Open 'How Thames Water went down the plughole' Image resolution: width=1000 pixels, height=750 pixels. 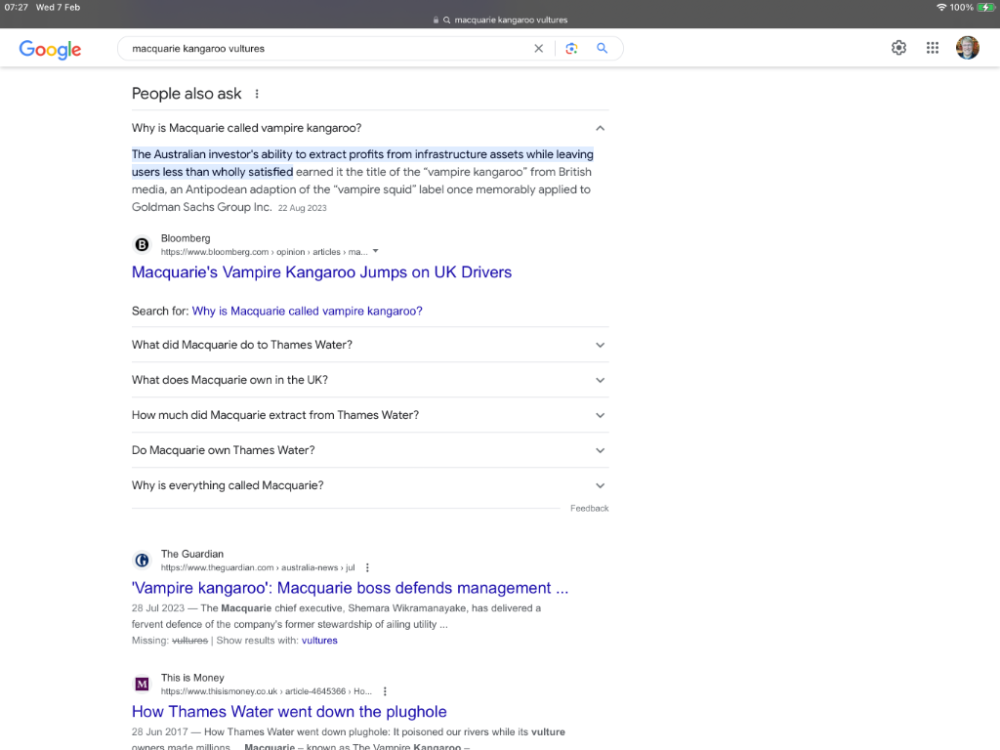(x=289, y=712)
